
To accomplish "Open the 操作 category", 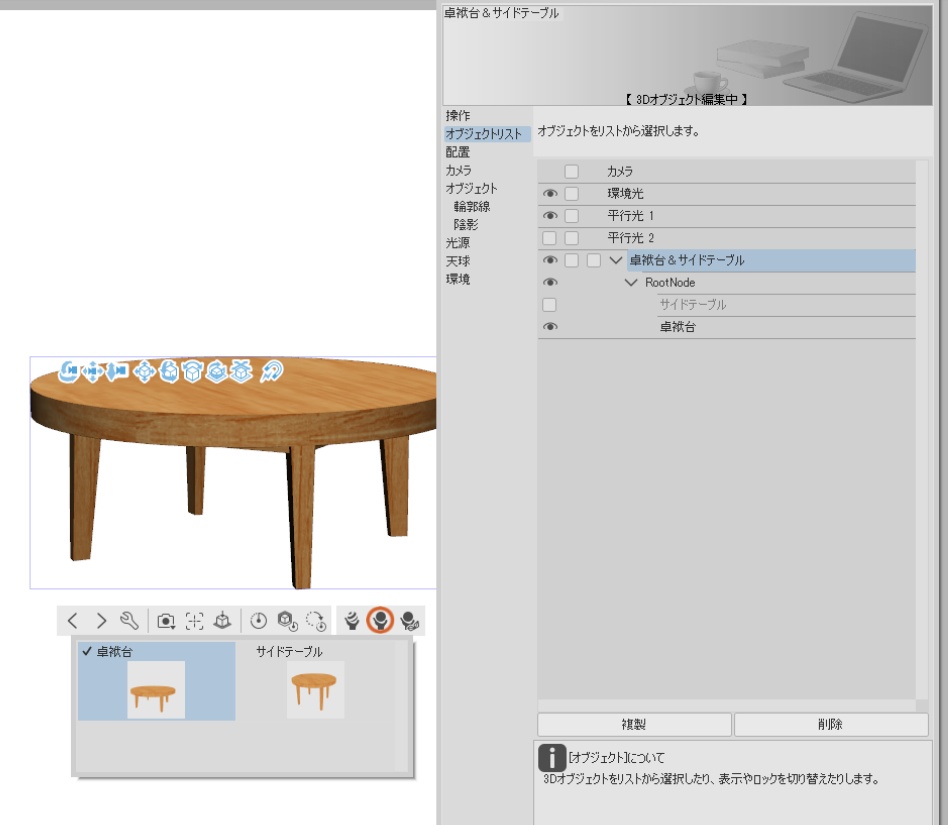I will click(x=458, y=115).
